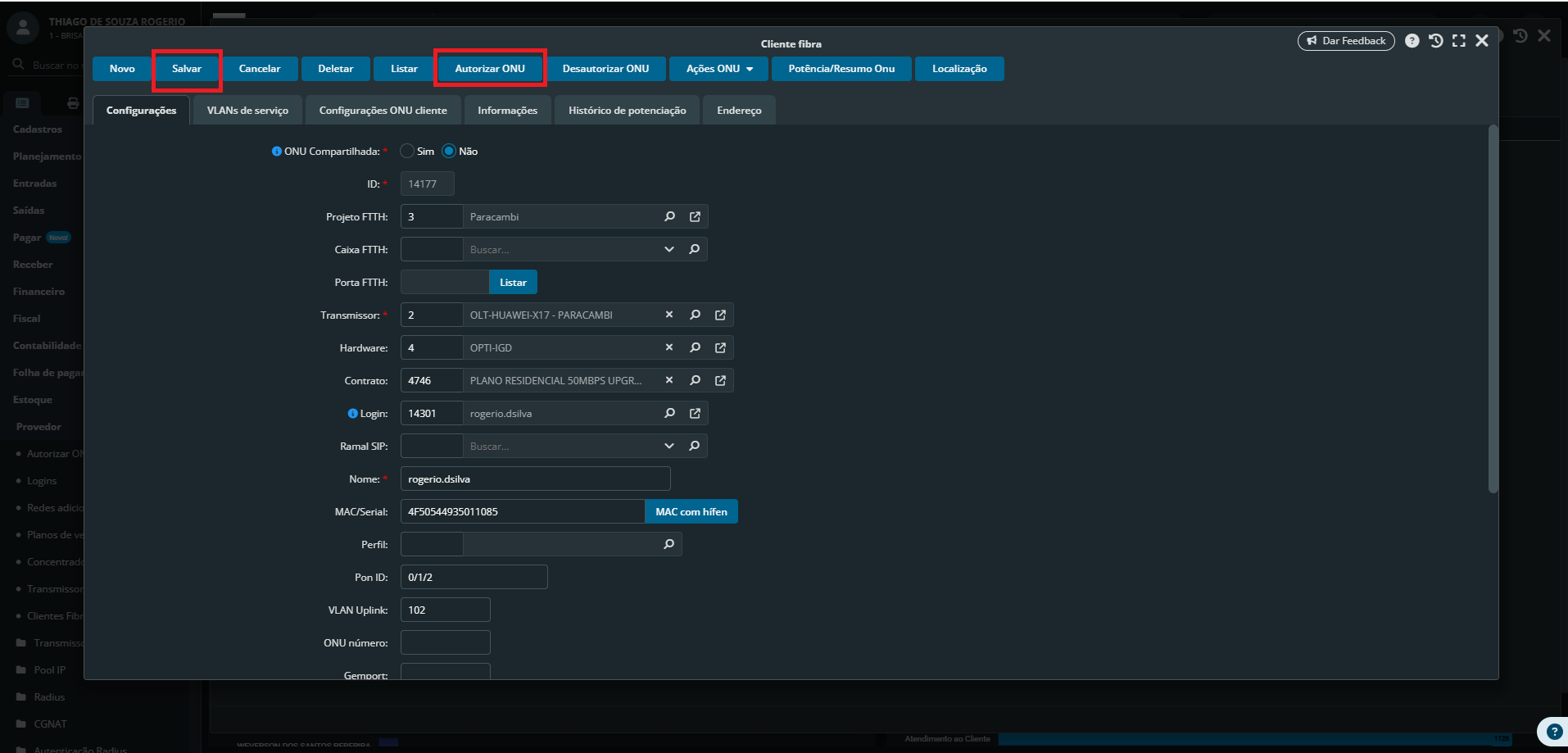
Task: Click the form's vertical scrollbar
Action: (1493, 311)
